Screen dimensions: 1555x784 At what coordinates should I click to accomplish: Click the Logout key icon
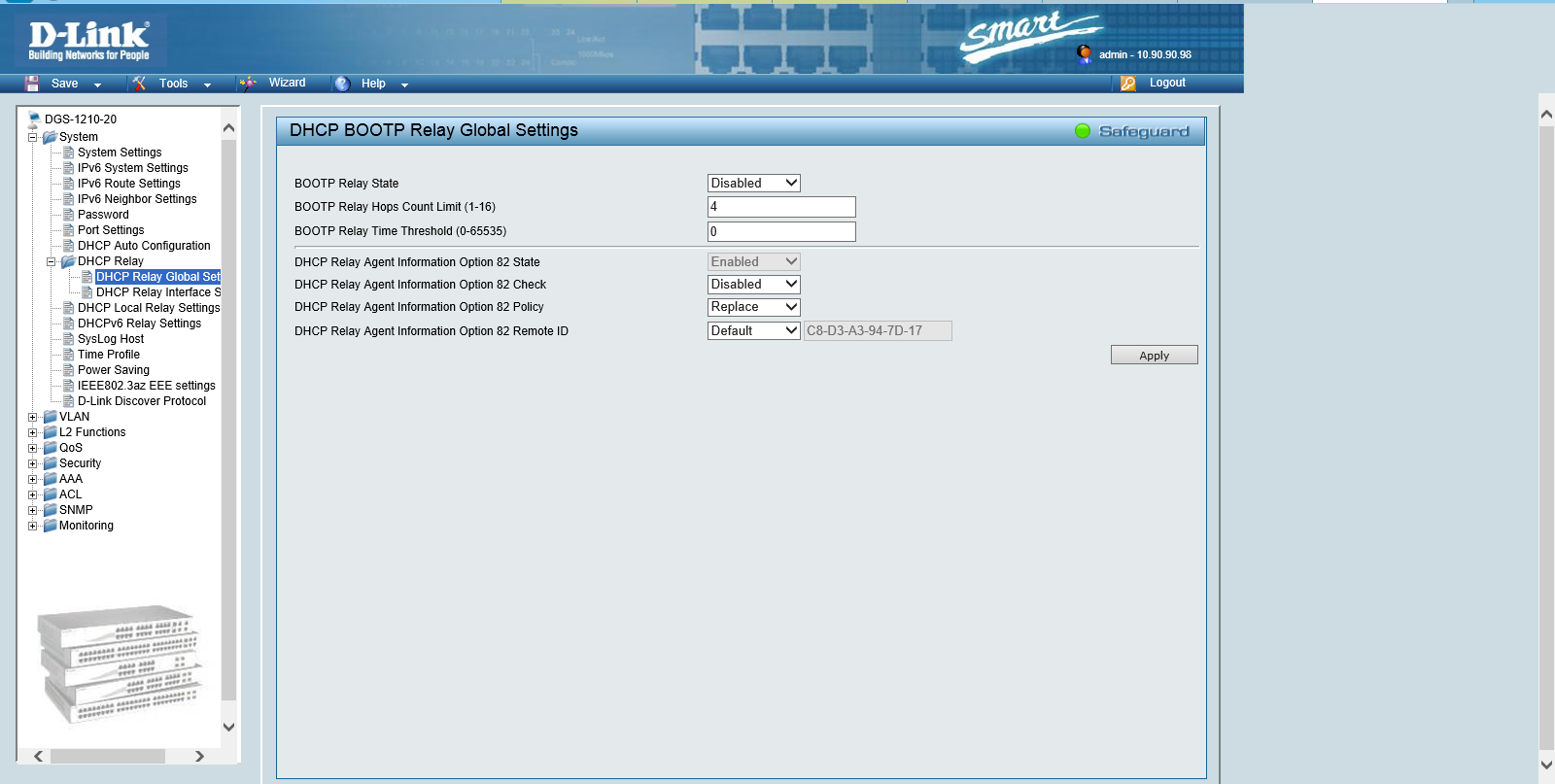click(1128, 84)
